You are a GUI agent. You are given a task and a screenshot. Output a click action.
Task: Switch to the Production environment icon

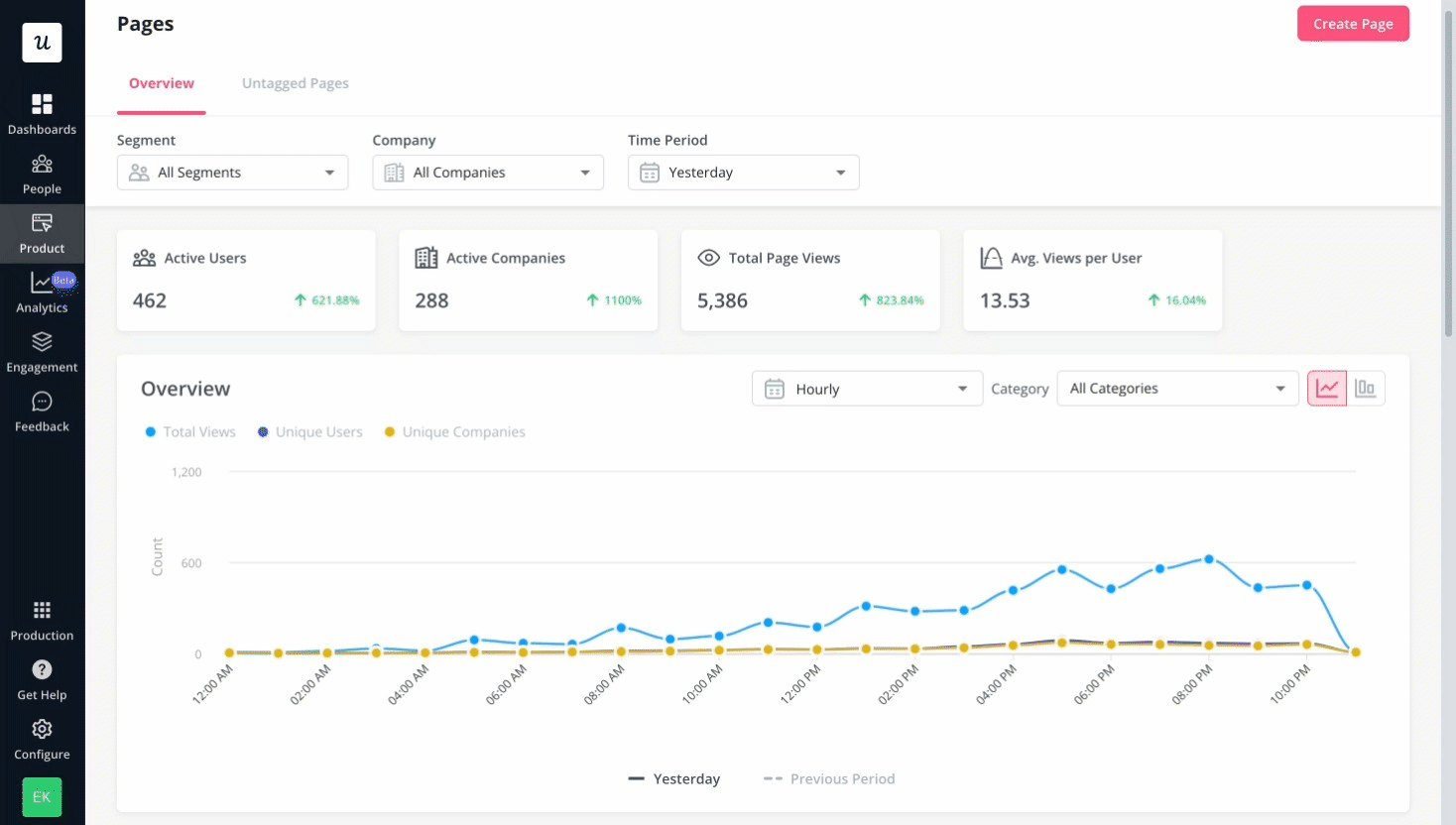click(x=42, y=618)
